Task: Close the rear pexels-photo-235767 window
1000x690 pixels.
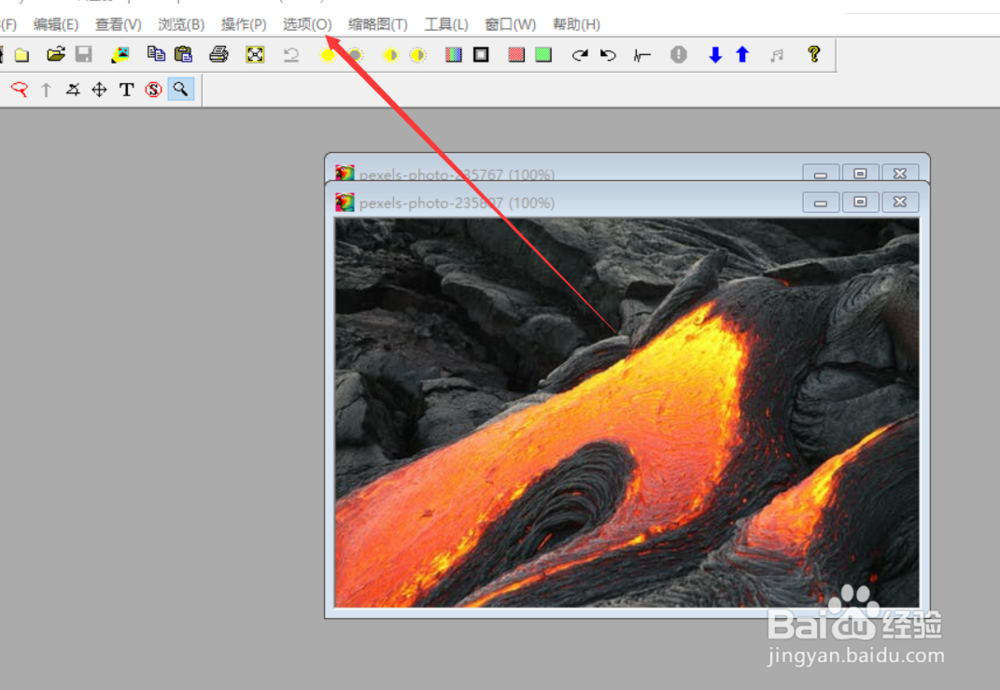Action: 900,173
